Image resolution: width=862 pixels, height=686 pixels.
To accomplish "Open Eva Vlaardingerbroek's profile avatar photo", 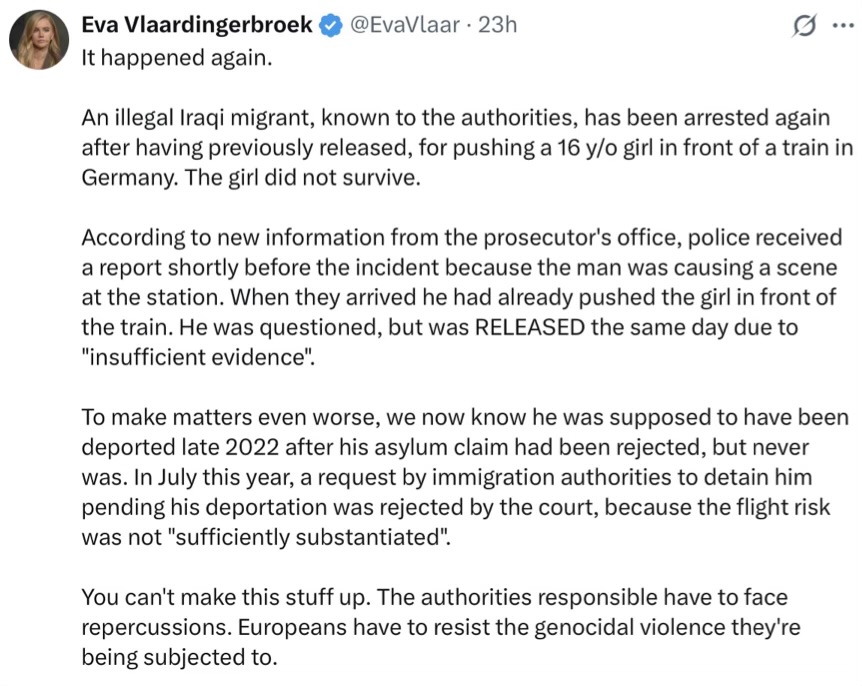I will [x=39, y=40].
